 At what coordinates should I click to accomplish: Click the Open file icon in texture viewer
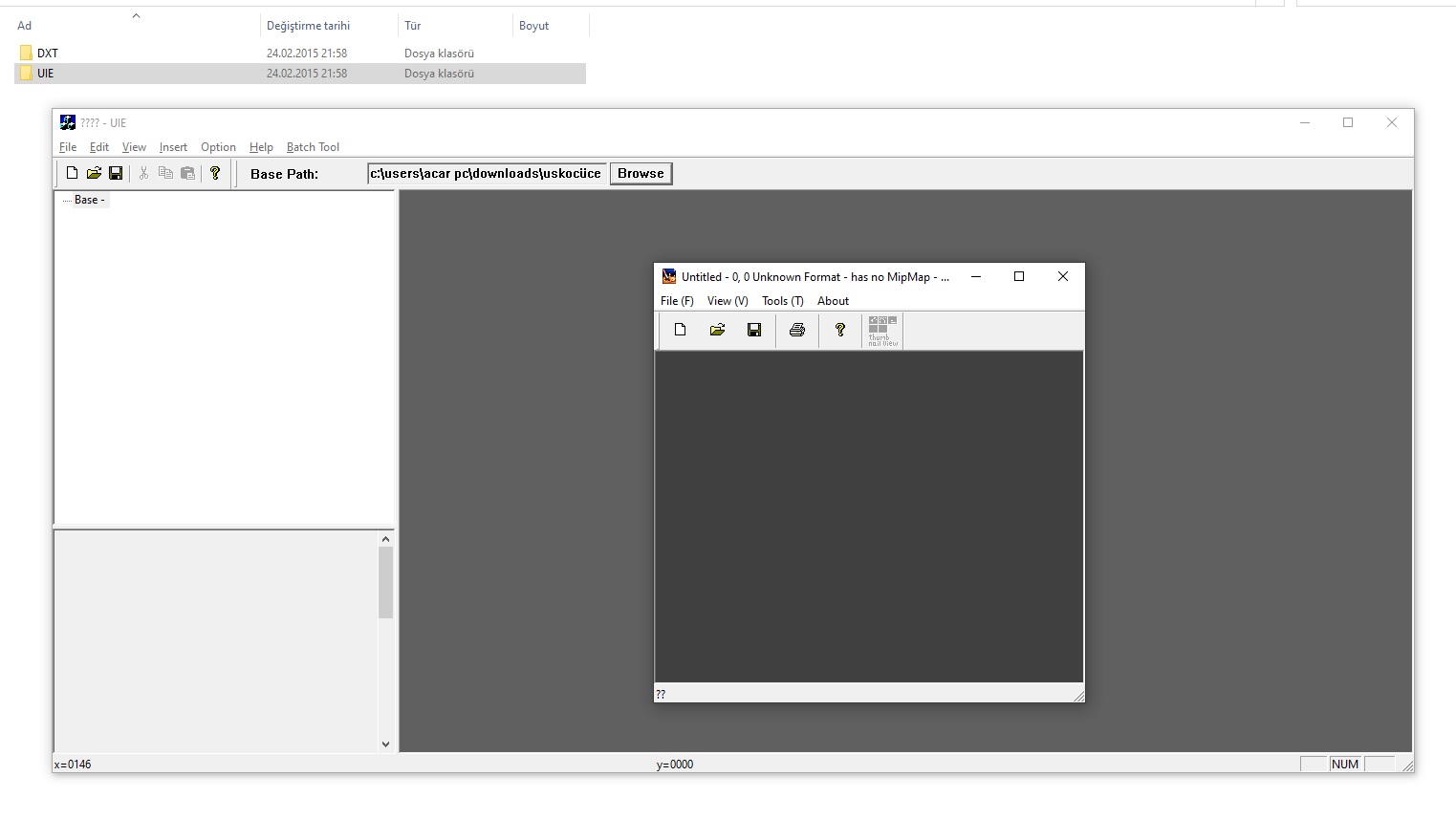(x=717, y=330)
